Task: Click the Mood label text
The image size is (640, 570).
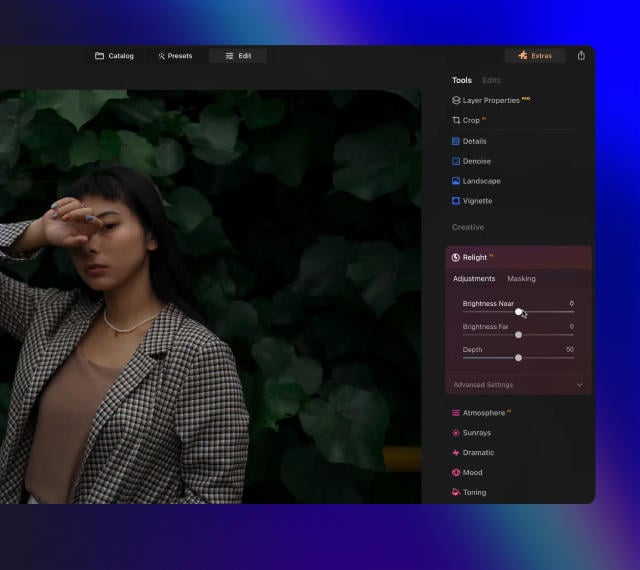Action: [x=472, y=472]
